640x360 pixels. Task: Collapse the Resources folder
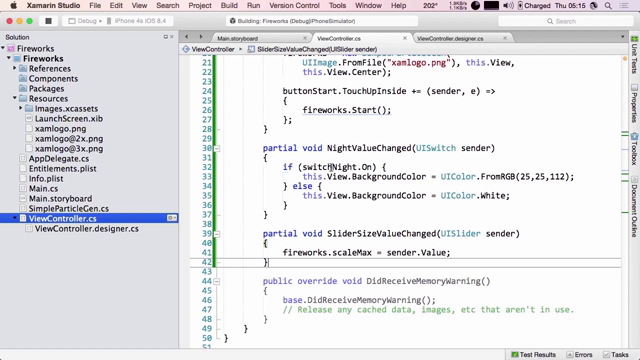pyautogui.click(x=15, y=98)
